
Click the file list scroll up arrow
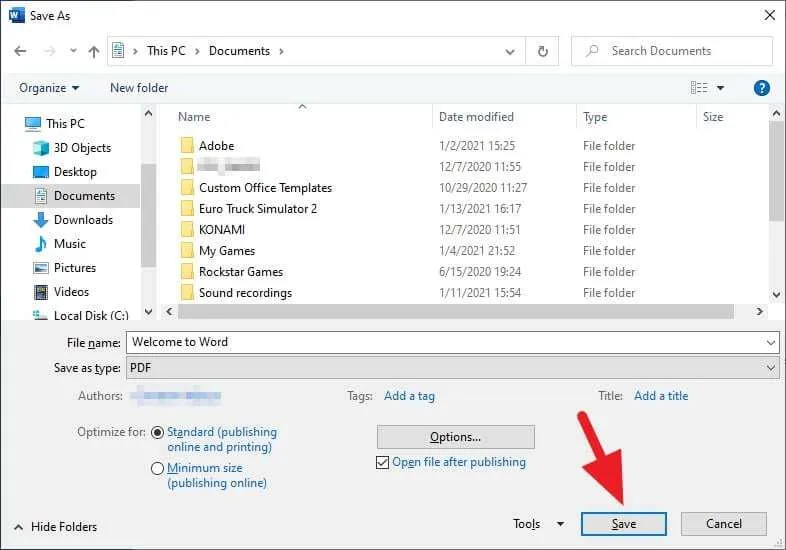pos(776,113)
